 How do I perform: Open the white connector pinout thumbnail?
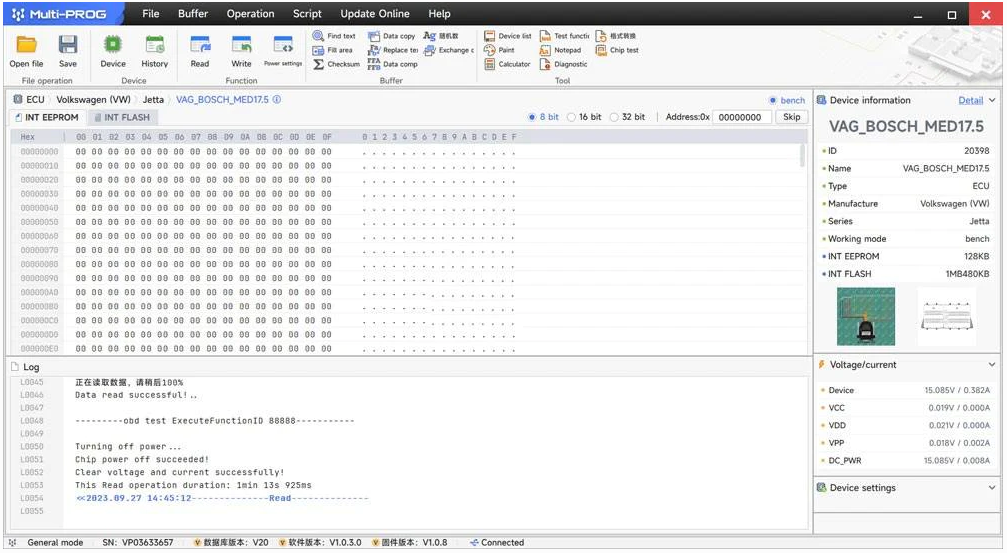[947, 317]
